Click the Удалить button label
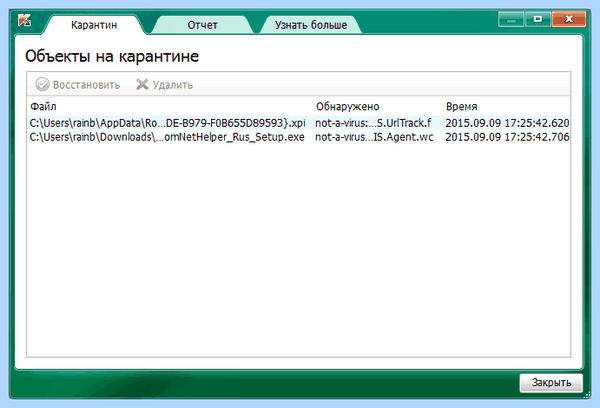600x408 pixels. pyautogui.click(x=173, y=85)
